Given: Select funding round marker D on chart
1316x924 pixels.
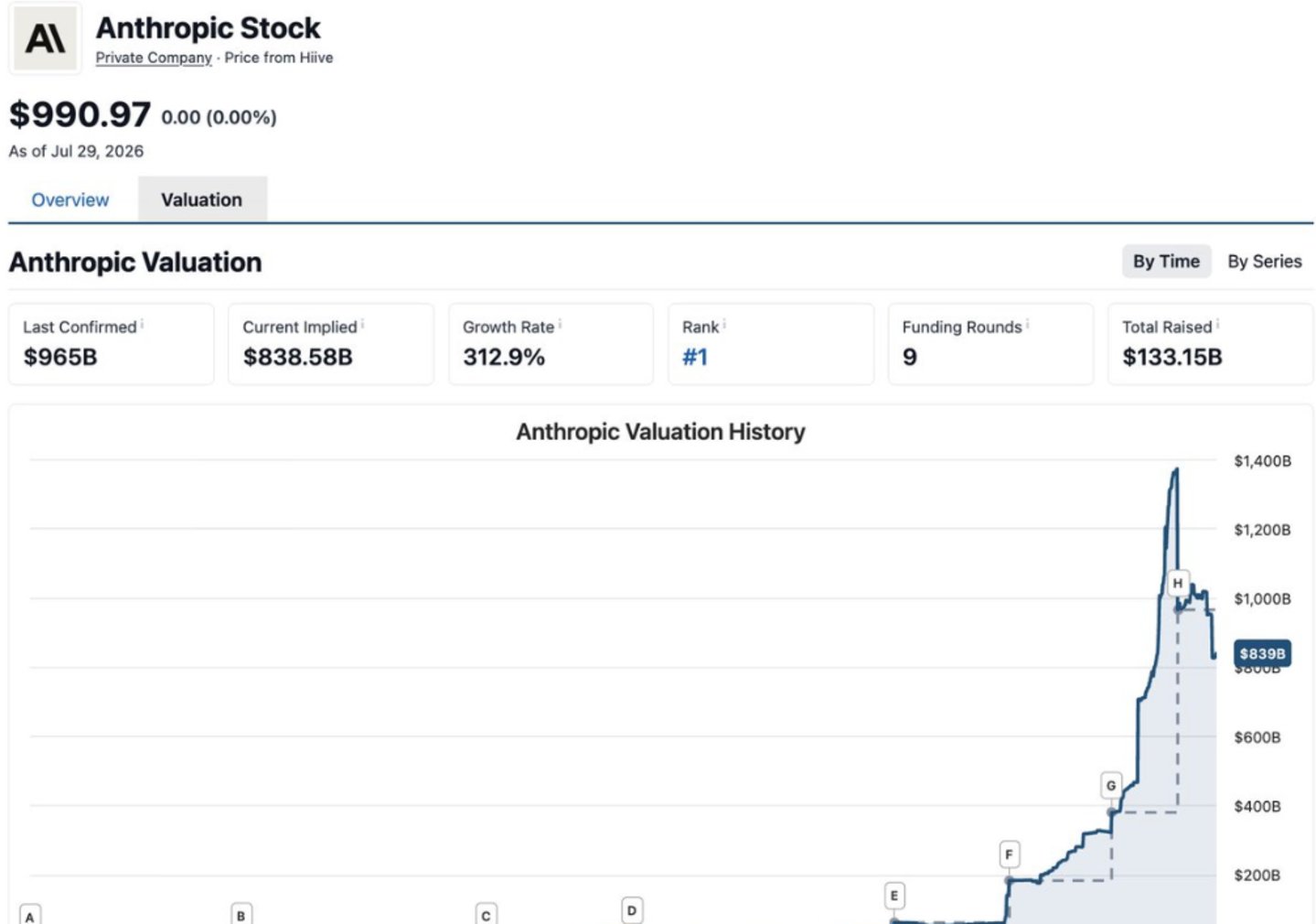Looking at the screenshot, I should tap(631, 910).
